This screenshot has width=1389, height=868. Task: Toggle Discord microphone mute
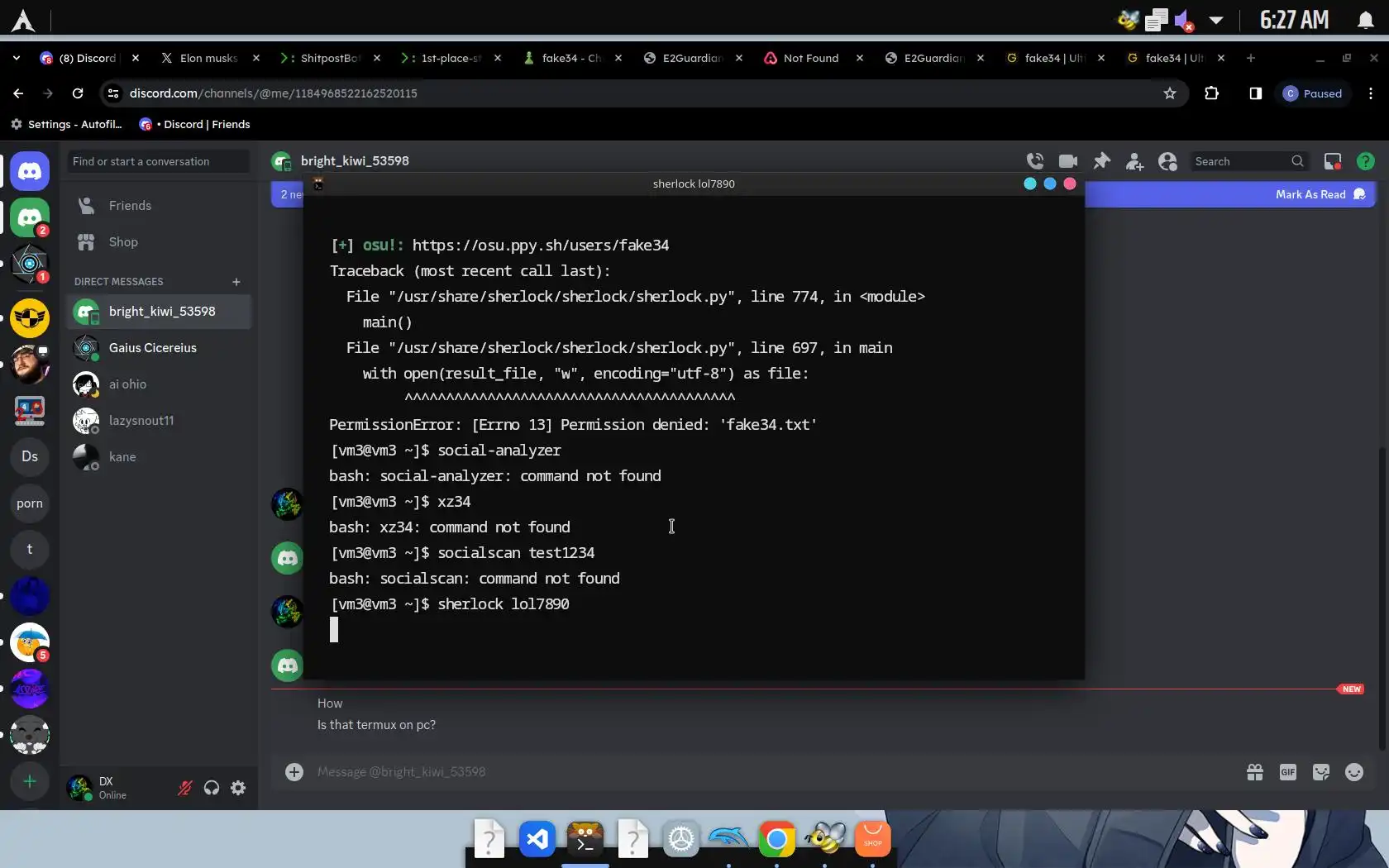185,788
